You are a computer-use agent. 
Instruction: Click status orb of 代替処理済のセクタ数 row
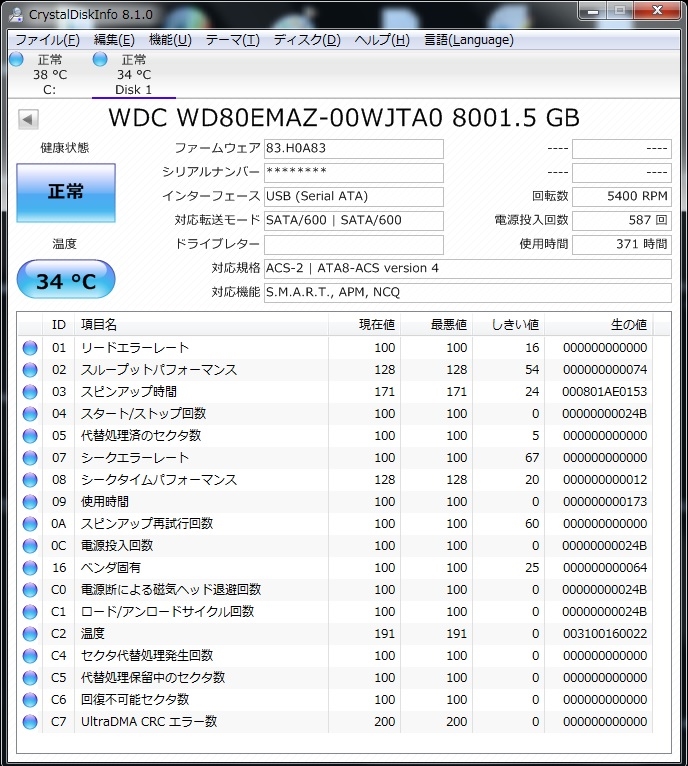[30, 436]
